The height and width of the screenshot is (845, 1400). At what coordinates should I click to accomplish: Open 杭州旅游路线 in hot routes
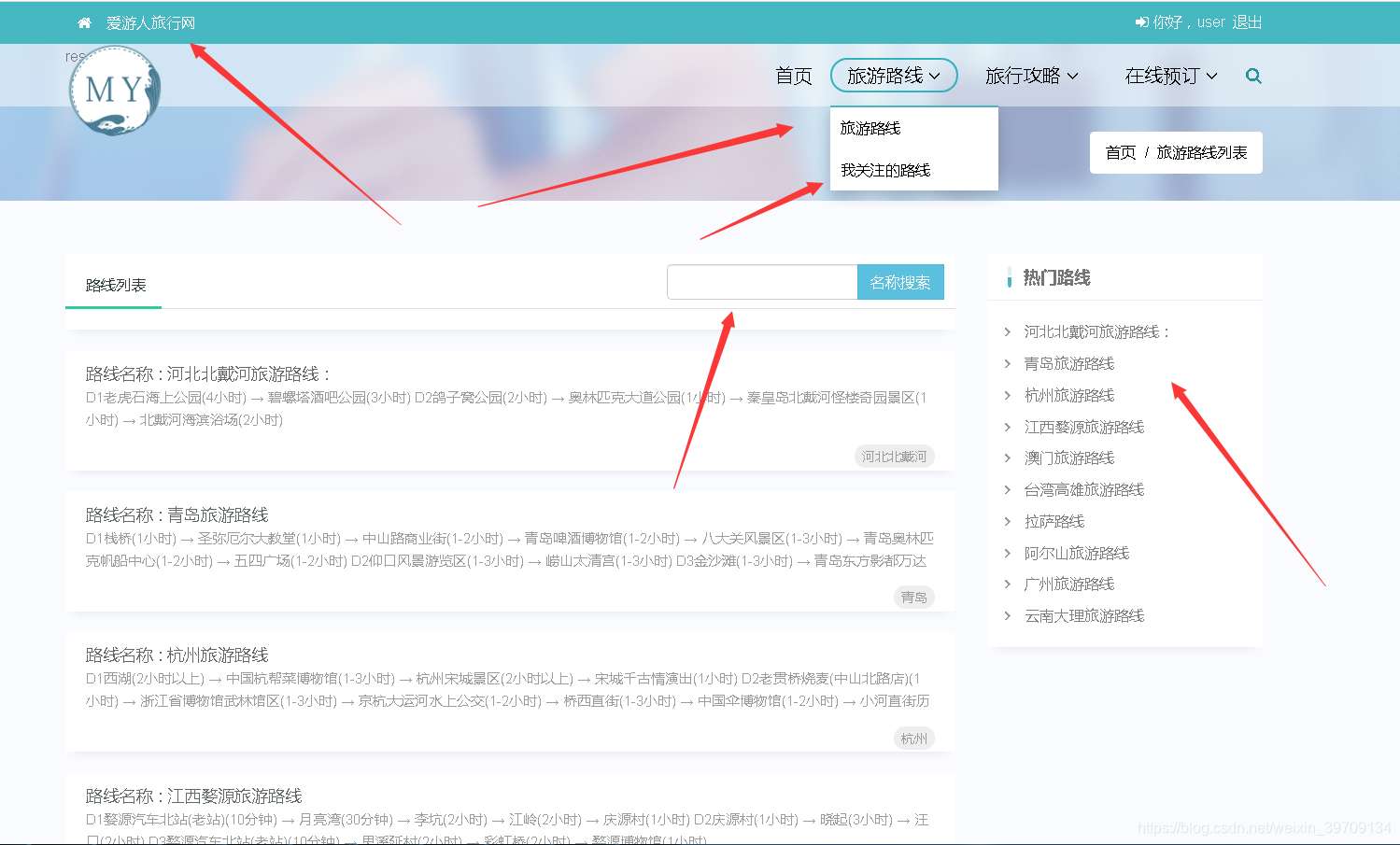coord(1069,395)
